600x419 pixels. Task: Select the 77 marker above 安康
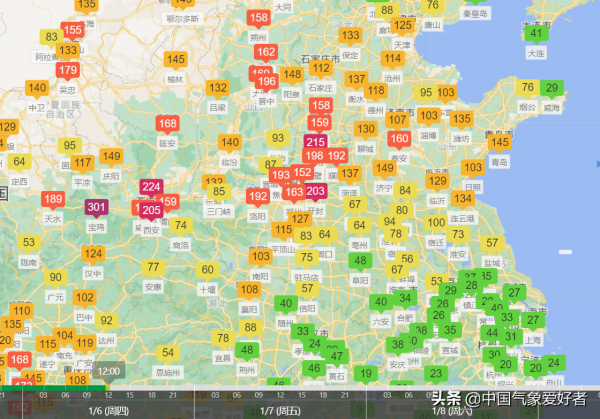point(153,267)
